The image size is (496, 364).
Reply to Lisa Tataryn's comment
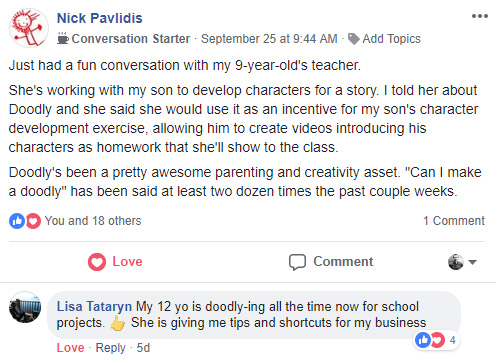click(110, 348)
